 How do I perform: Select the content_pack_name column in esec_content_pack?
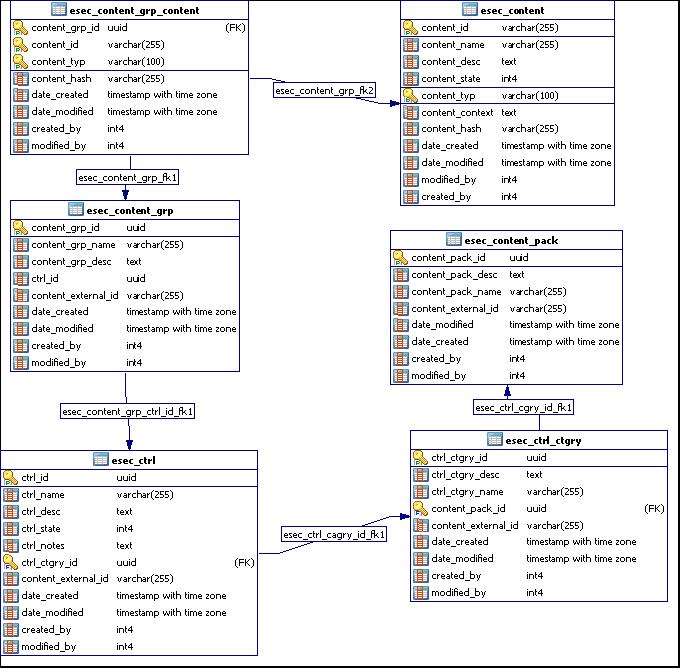[456, 292]
